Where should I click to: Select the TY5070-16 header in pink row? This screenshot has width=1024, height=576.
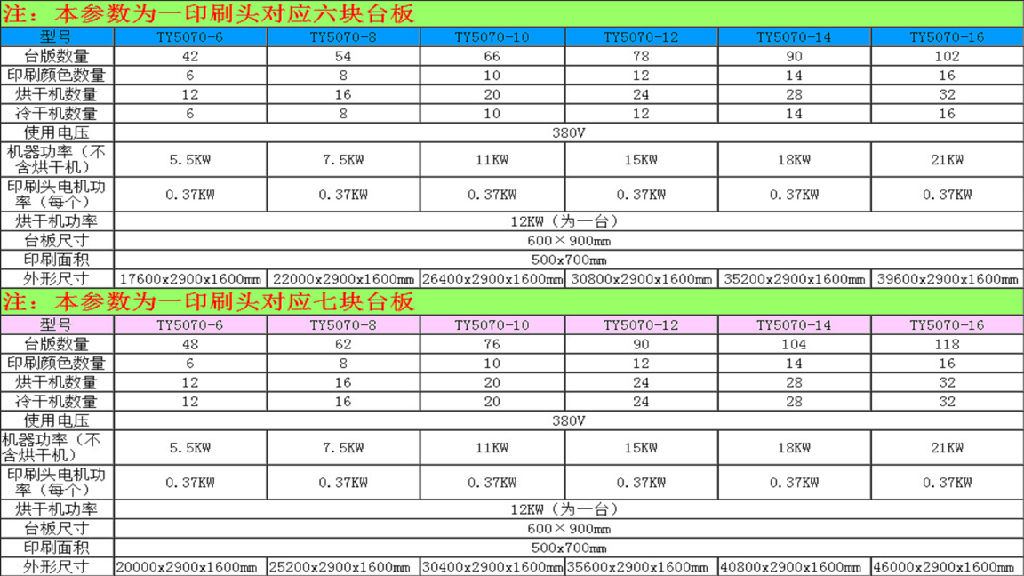(947, 325)
